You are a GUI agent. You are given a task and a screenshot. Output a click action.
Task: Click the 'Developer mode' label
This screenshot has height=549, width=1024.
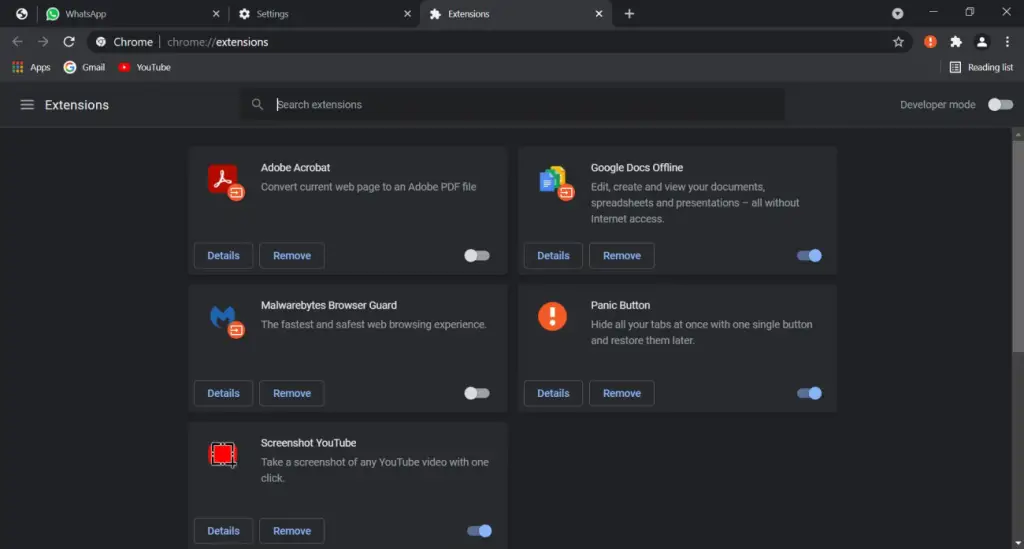point(937,104)
